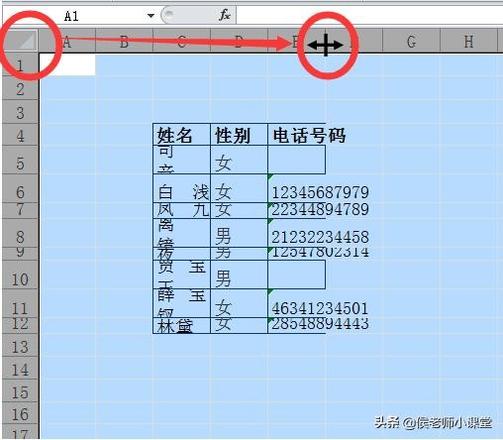
Task: Select row 2 header
Action: tap(20, 89)
